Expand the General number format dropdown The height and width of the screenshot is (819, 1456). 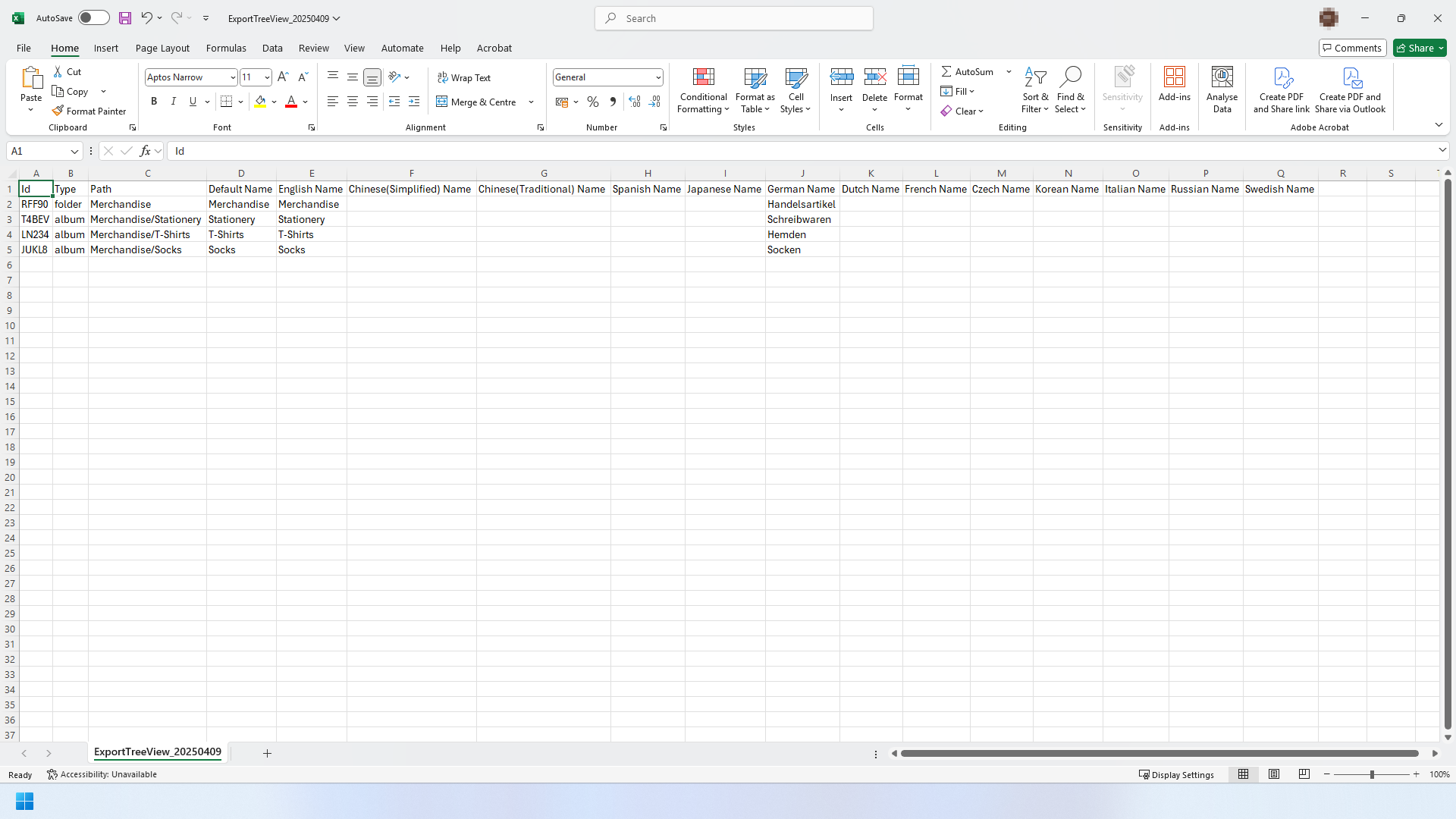coord(657,77)
